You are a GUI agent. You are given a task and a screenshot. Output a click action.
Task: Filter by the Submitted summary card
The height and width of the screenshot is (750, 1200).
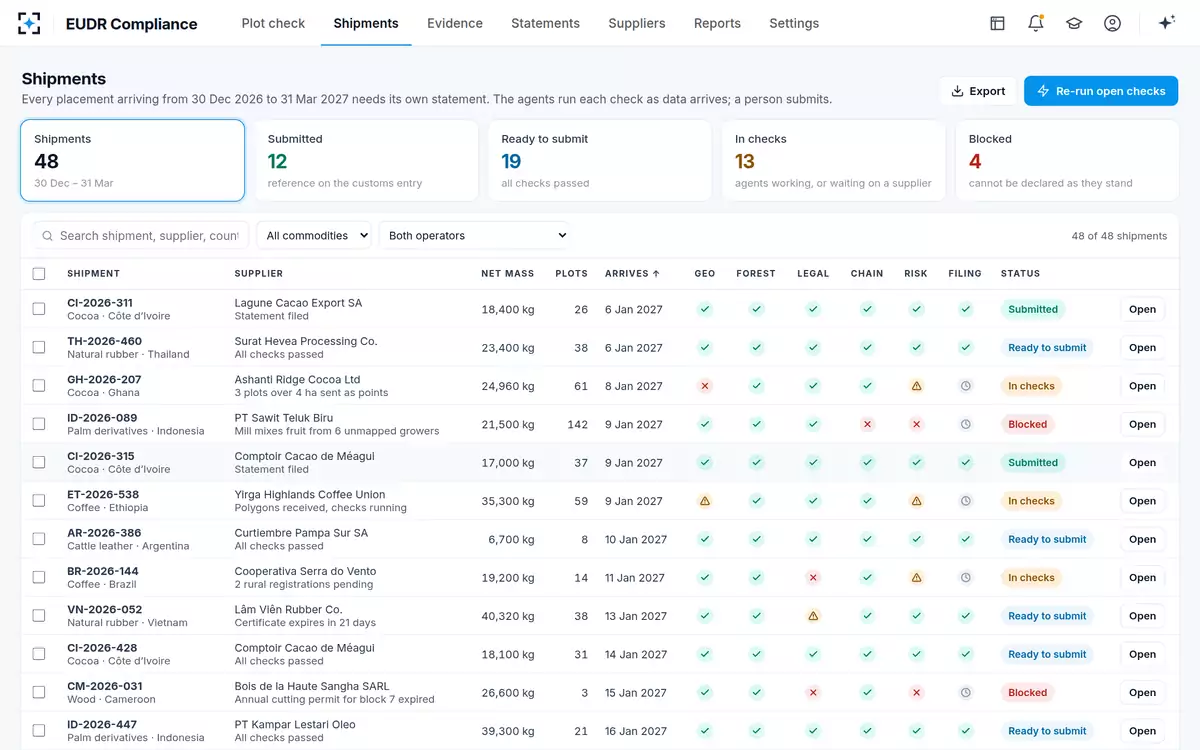coord(366,161)
